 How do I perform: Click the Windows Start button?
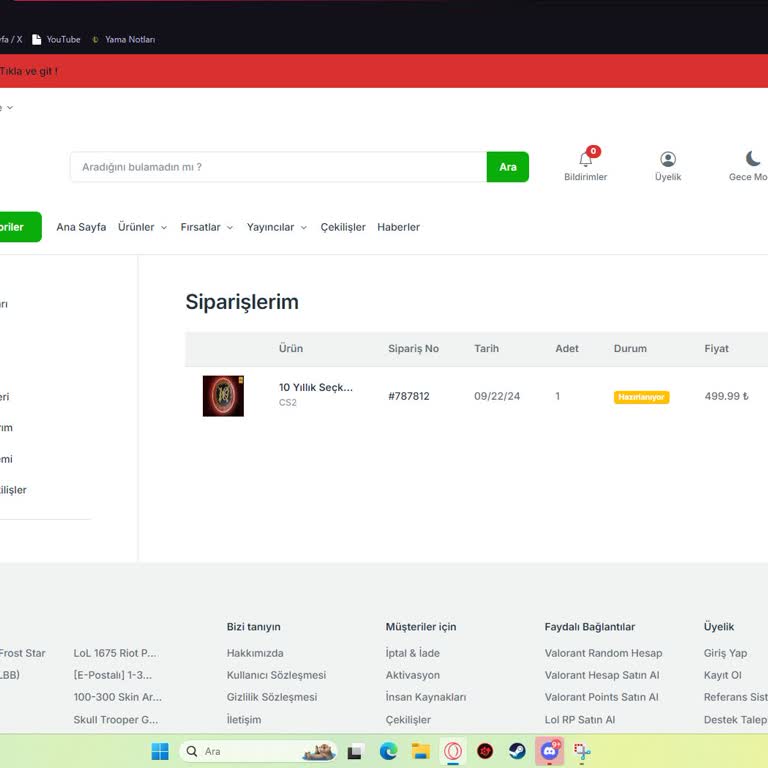point(160,751)
